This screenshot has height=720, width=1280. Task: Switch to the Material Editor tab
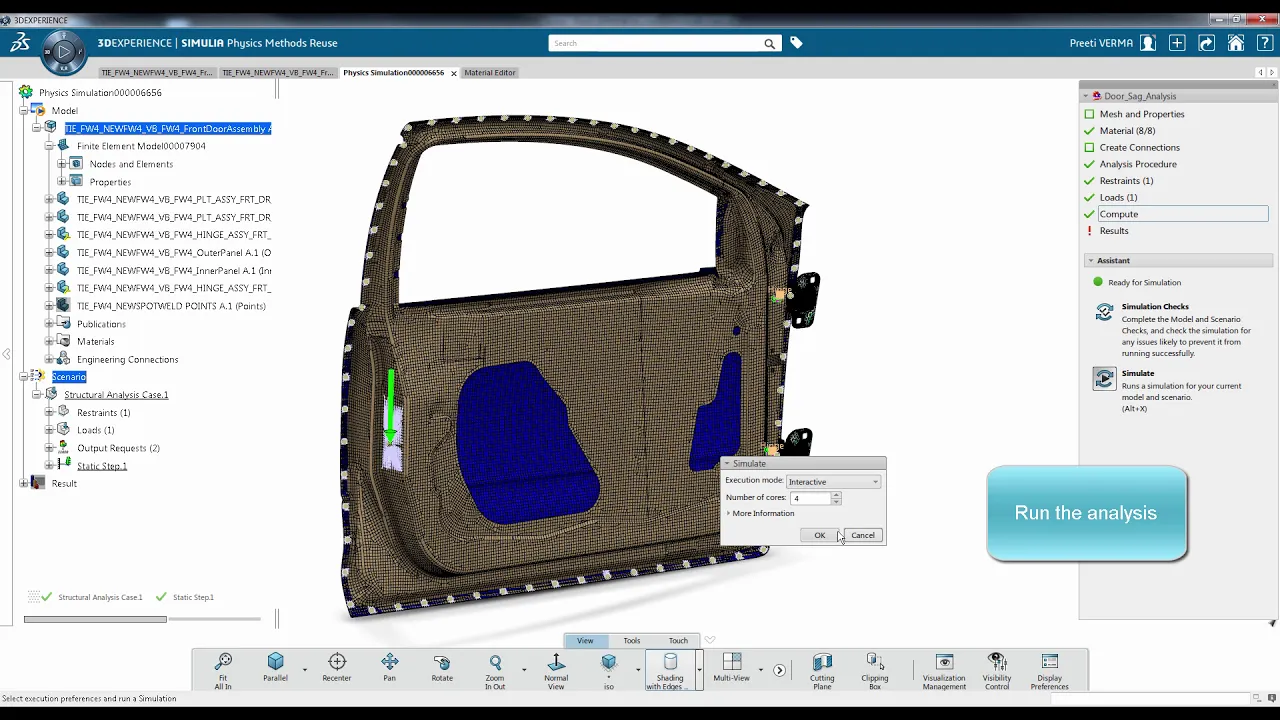[x=490, y=73]
